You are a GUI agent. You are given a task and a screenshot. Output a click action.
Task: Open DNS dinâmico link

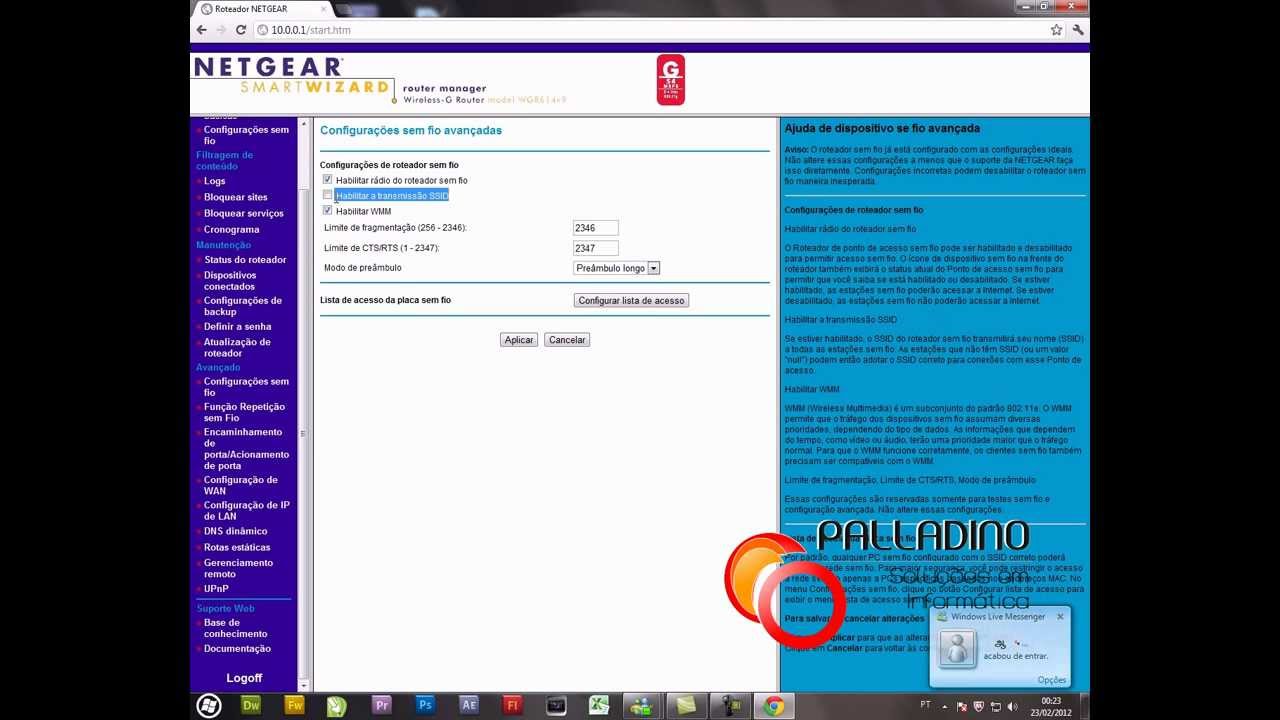pyautogui.click(x=236, y=531)
